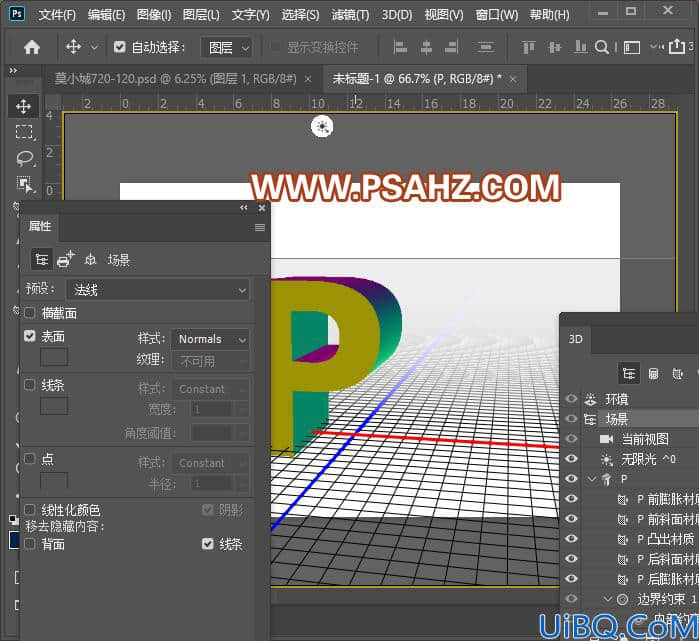Enable the 点 checkbox
The width and height of the screenshot is (699, 641).
[x=30, y=458]
